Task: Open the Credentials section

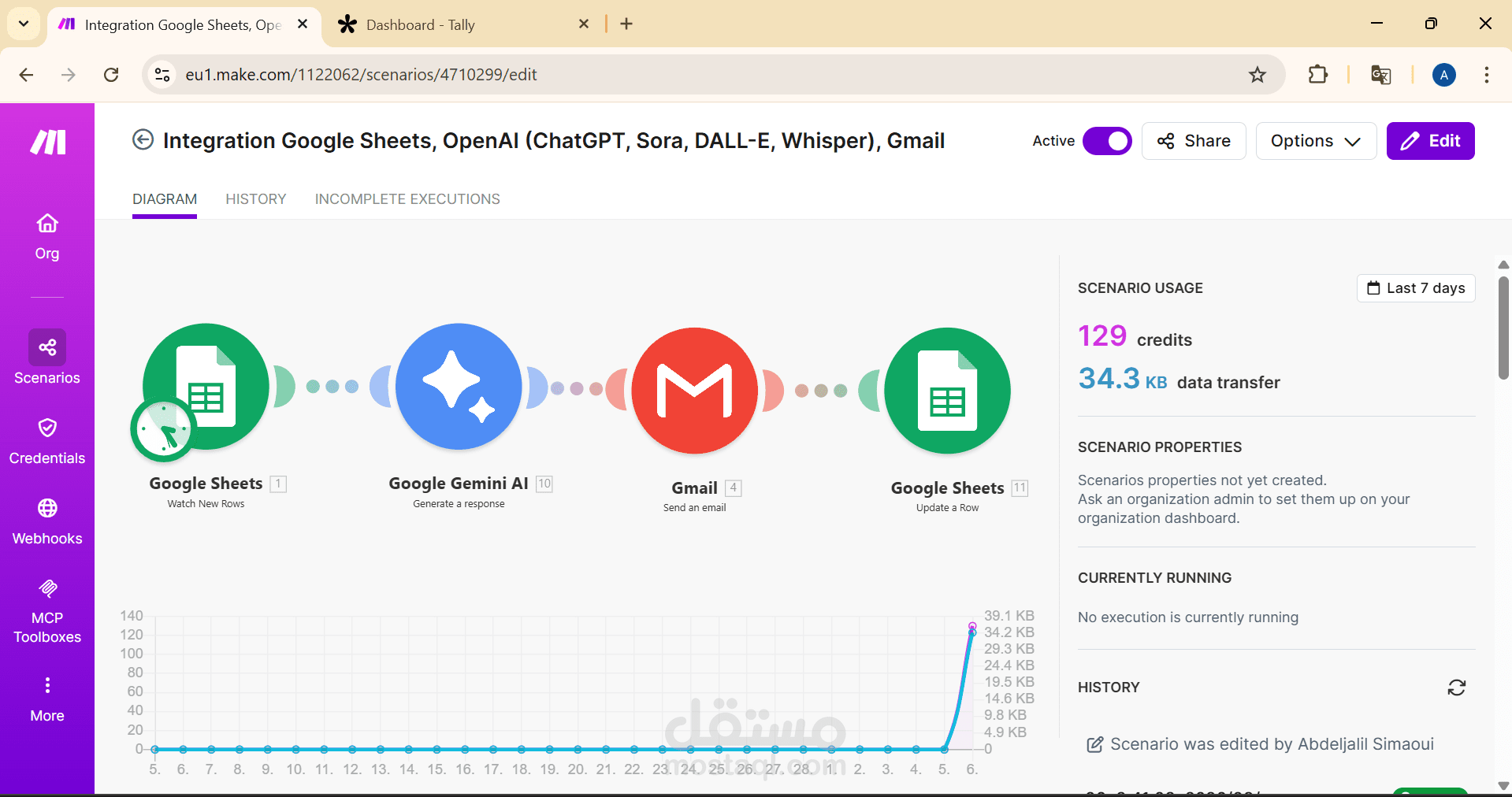Action: click(x=46, y=439)
